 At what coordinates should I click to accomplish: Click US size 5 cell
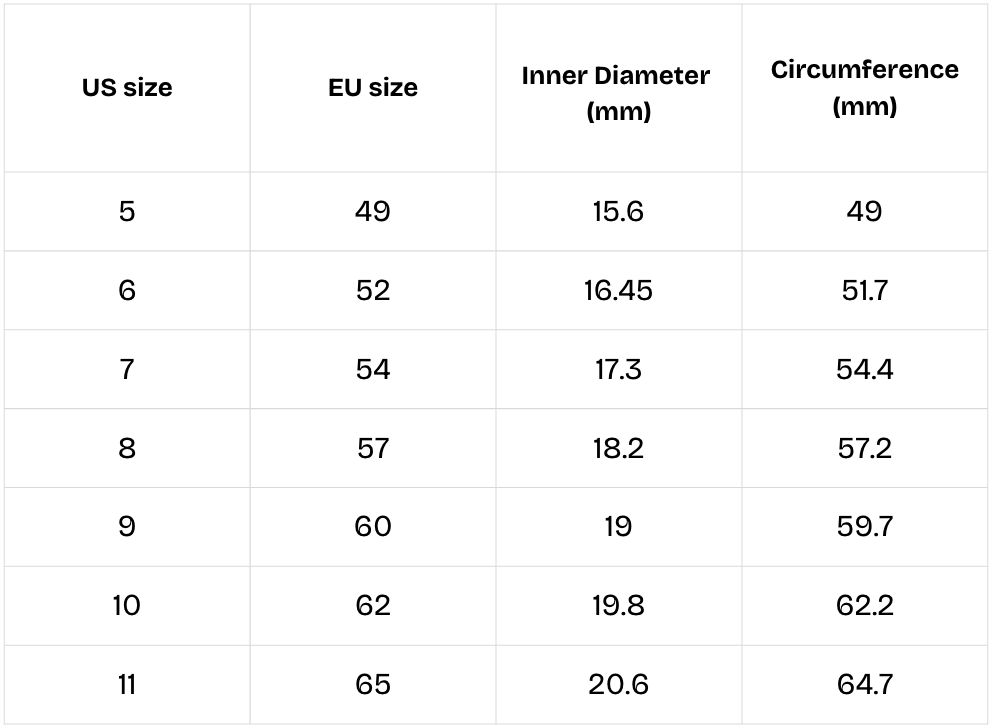pos(127,211)
